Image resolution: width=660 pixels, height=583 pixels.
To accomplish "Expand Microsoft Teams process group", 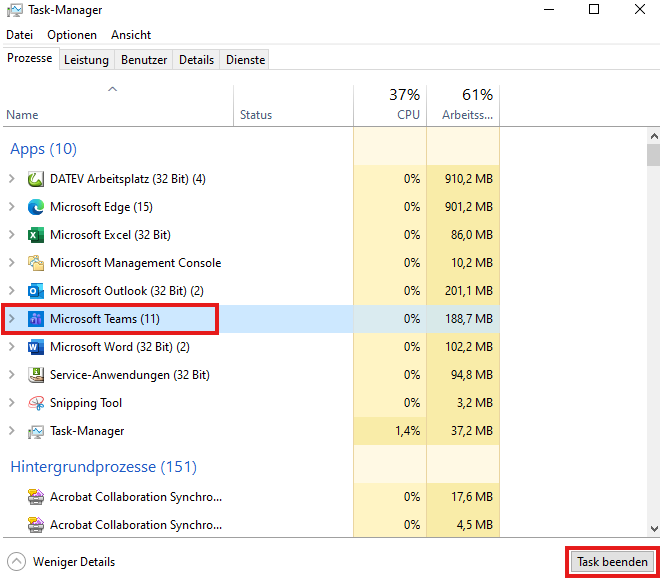I will tap(12, 319).
